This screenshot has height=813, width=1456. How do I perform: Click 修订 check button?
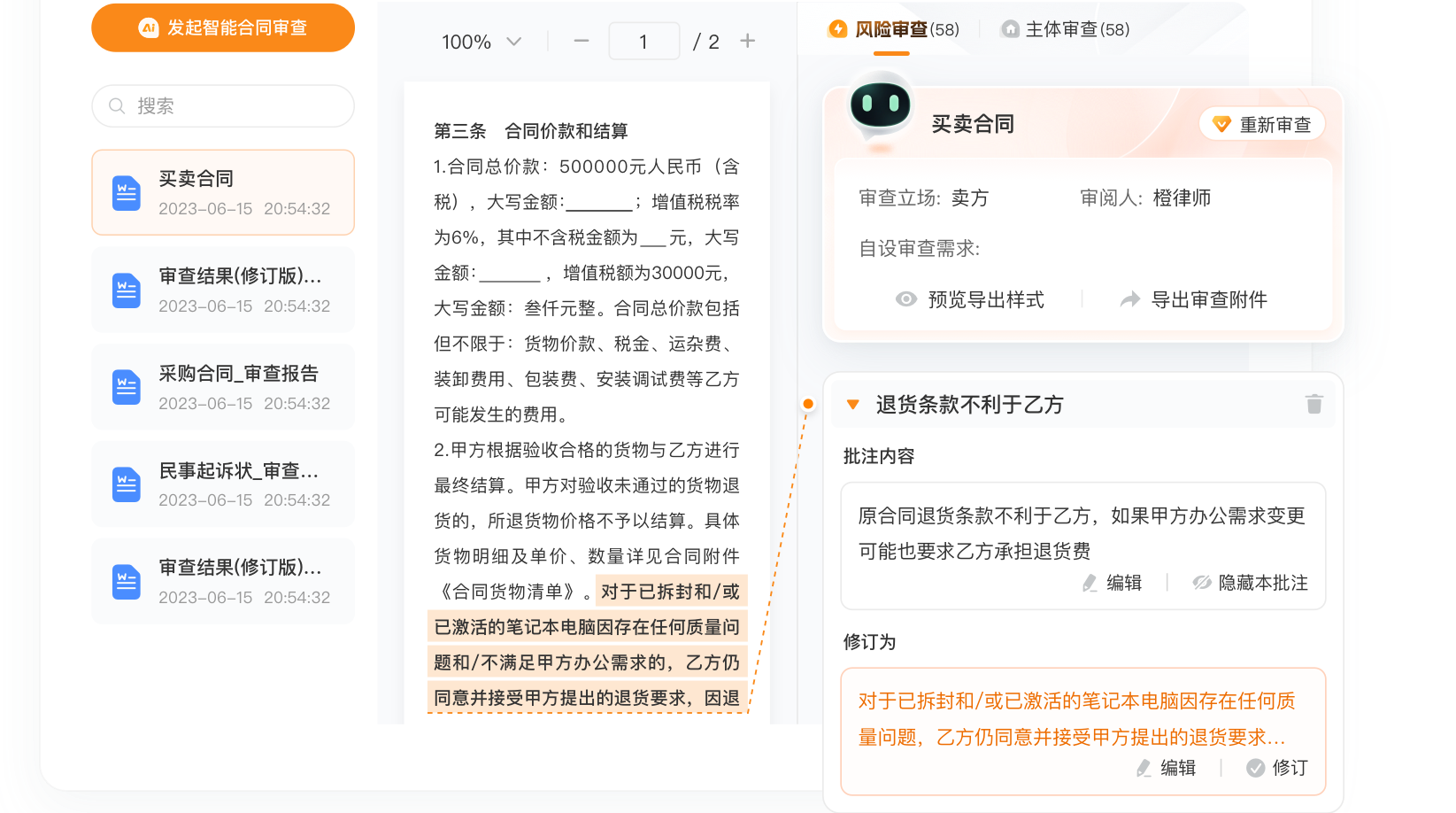pos(1277,768)
